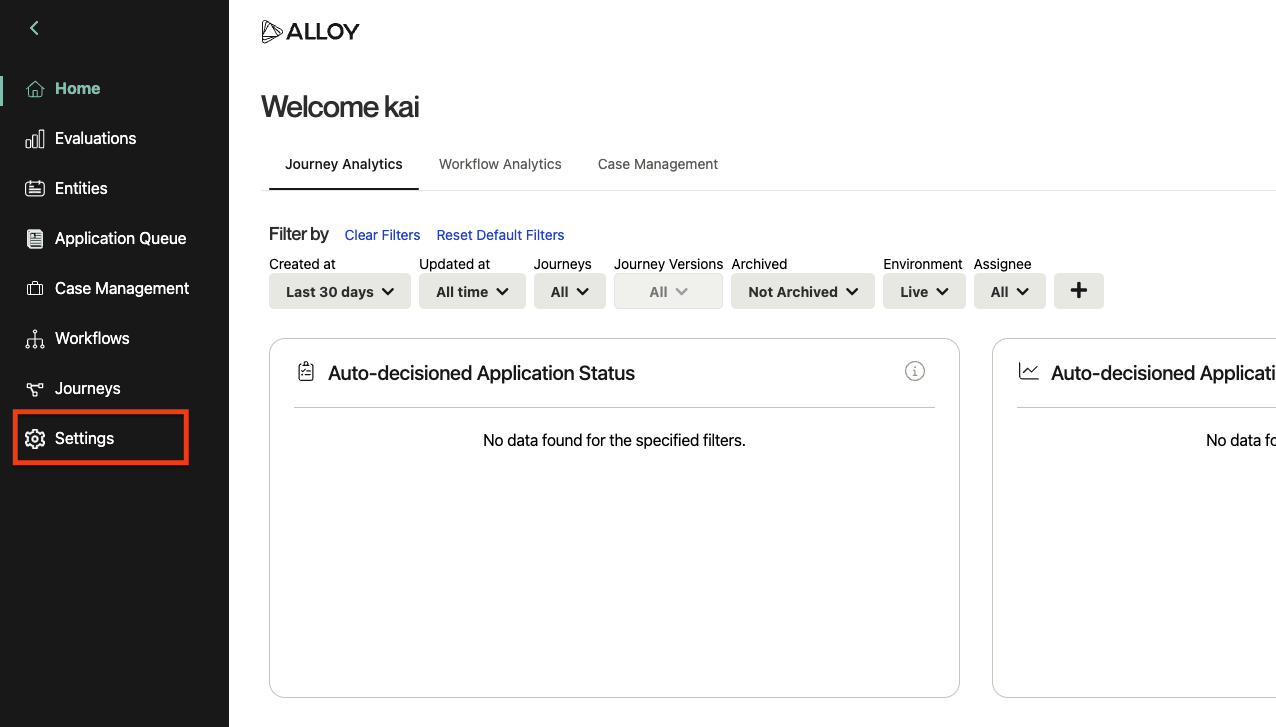Open Environment Live dropdown
Image resolution: width=1276 pixels, height=727 pixels.
coord(924,292)
